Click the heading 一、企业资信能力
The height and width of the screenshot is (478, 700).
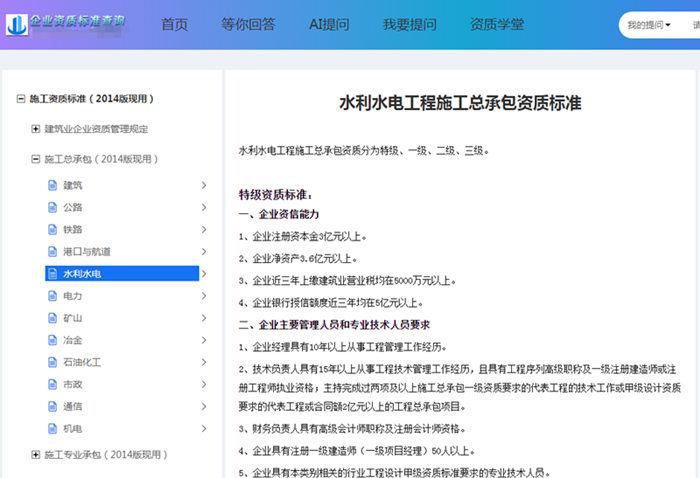point(279,214)
